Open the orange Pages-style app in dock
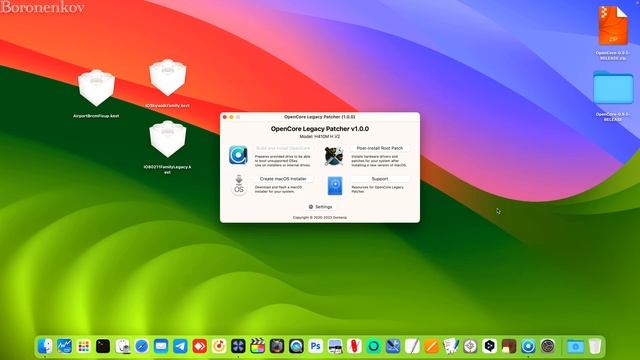Image resolution: width=640 pixels, height=360 pixels. [x=431, y=346]
